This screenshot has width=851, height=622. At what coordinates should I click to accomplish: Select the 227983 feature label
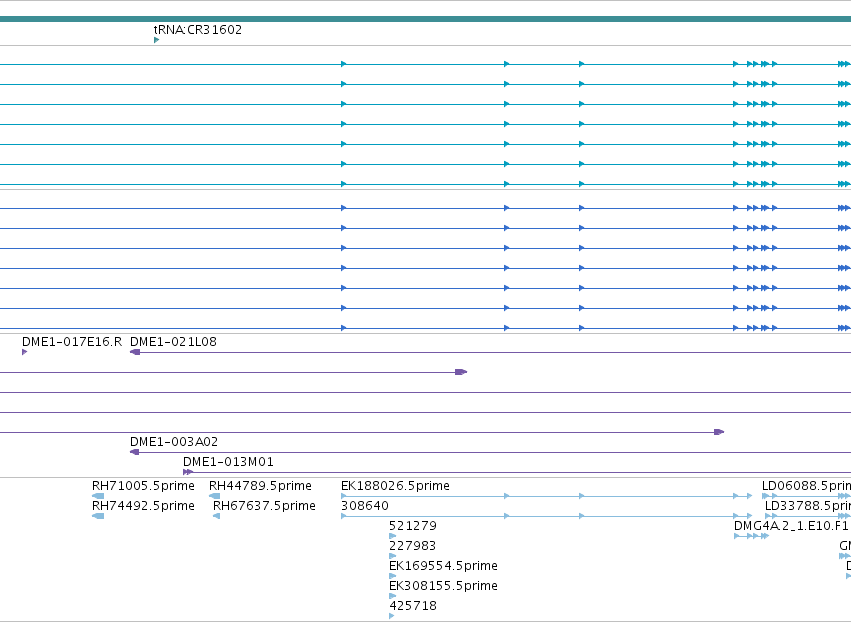click(412, 545)
